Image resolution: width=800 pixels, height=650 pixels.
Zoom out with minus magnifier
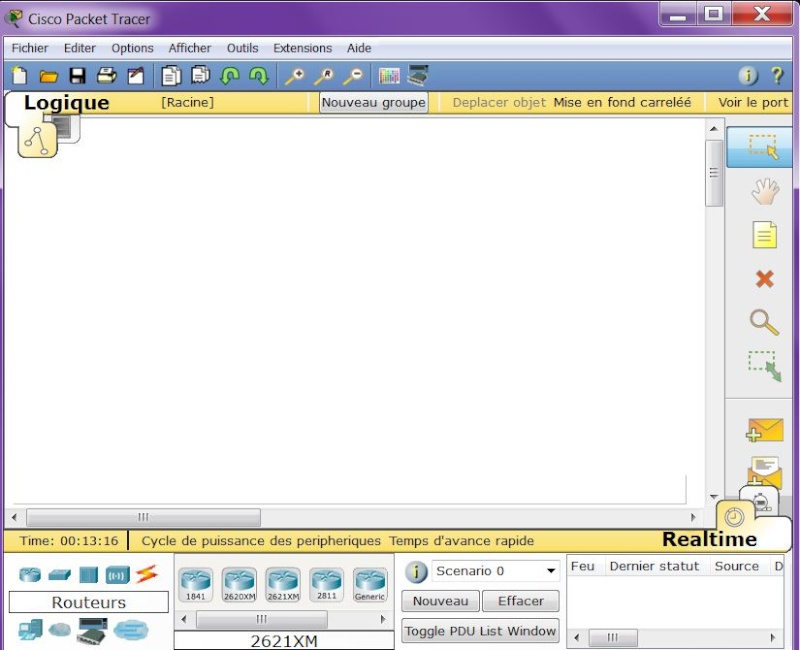click(x=353, y=76)
